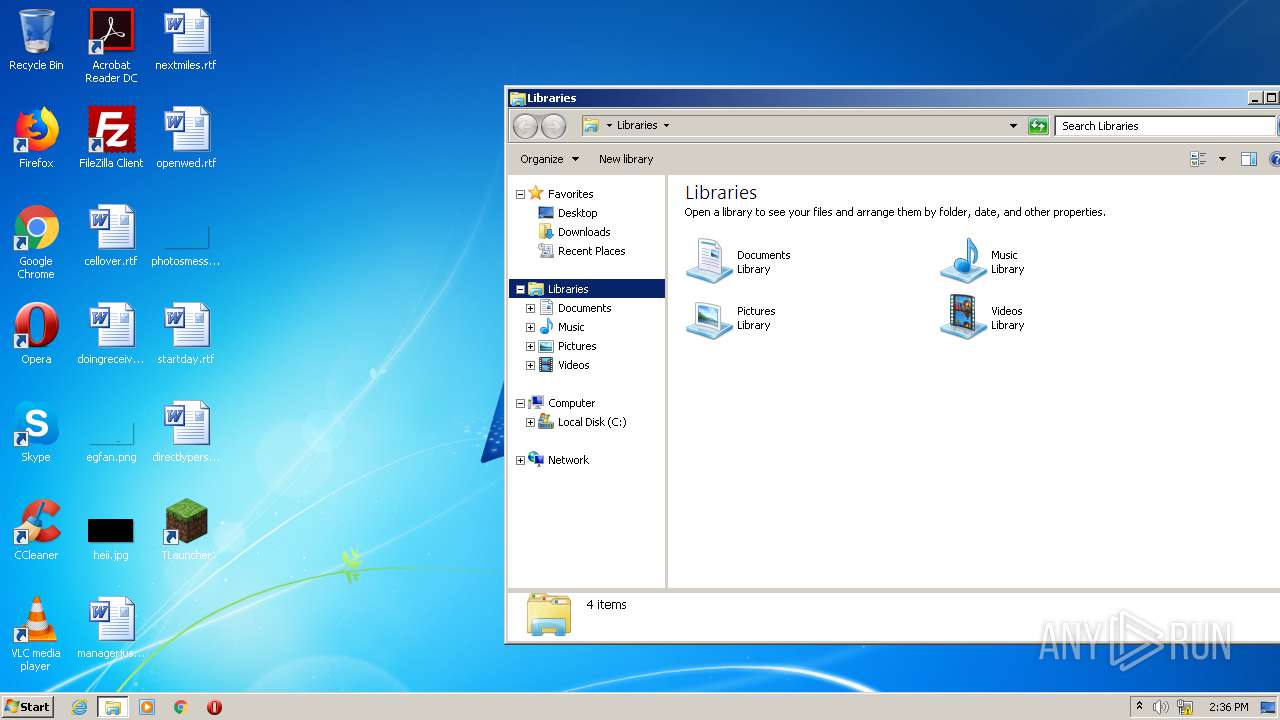Click the volume speaker tray icon

click(x=1160, y=707)
